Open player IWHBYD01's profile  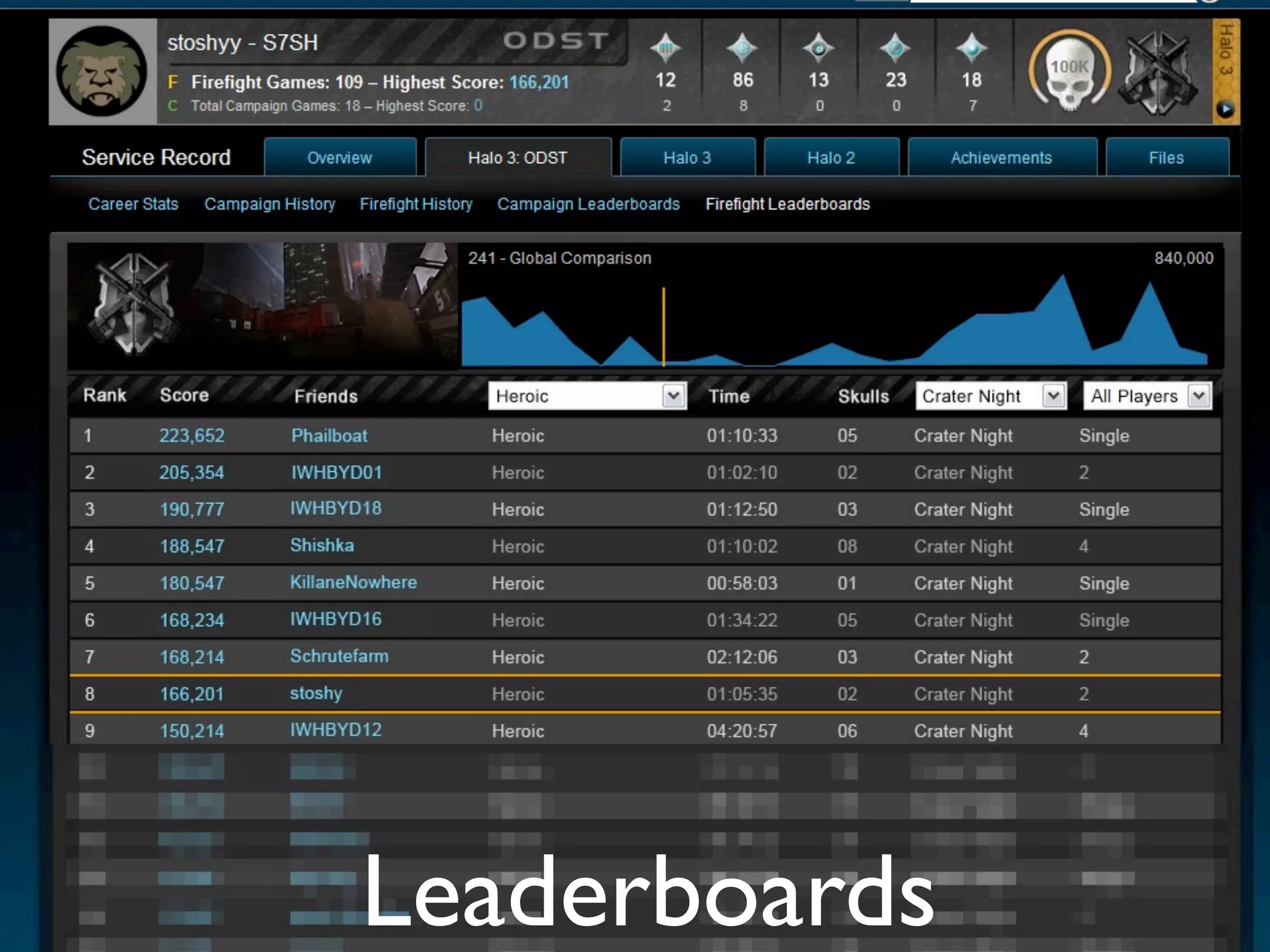point(337,472)
